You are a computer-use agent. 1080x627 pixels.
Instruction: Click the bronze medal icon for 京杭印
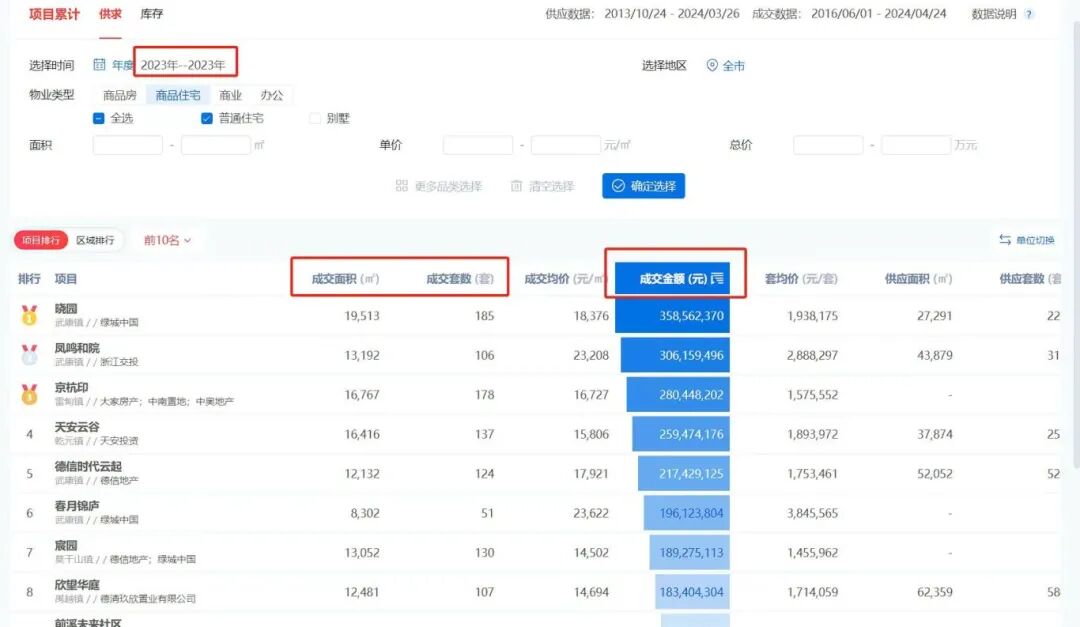coord(29,394)
